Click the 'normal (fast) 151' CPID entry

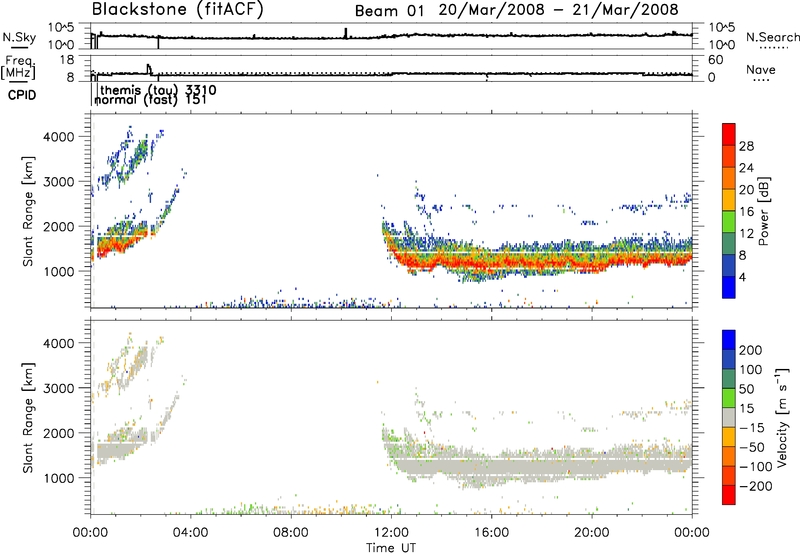pyautogui.click(x=151, y=99)
